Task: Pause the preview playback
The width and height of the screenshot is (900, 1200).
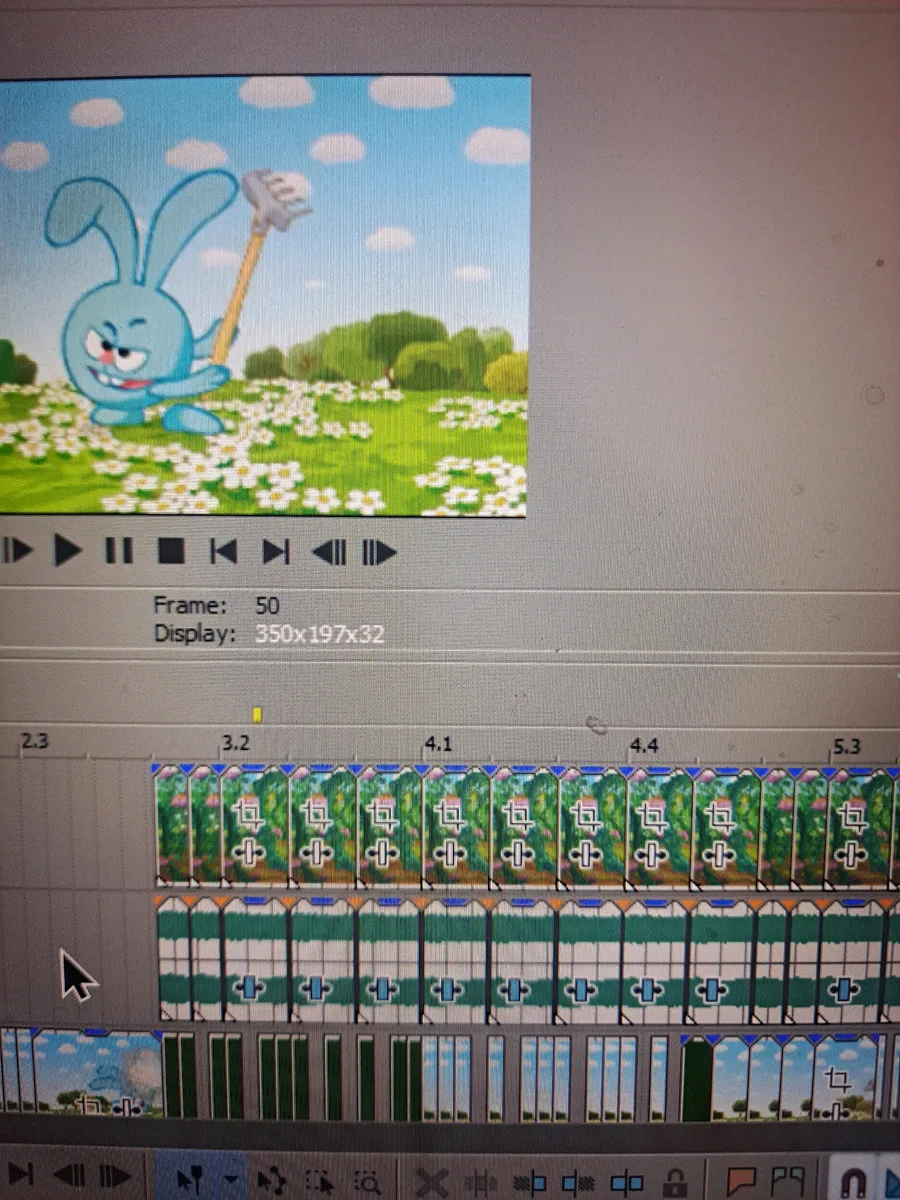Action: point(119,550)
